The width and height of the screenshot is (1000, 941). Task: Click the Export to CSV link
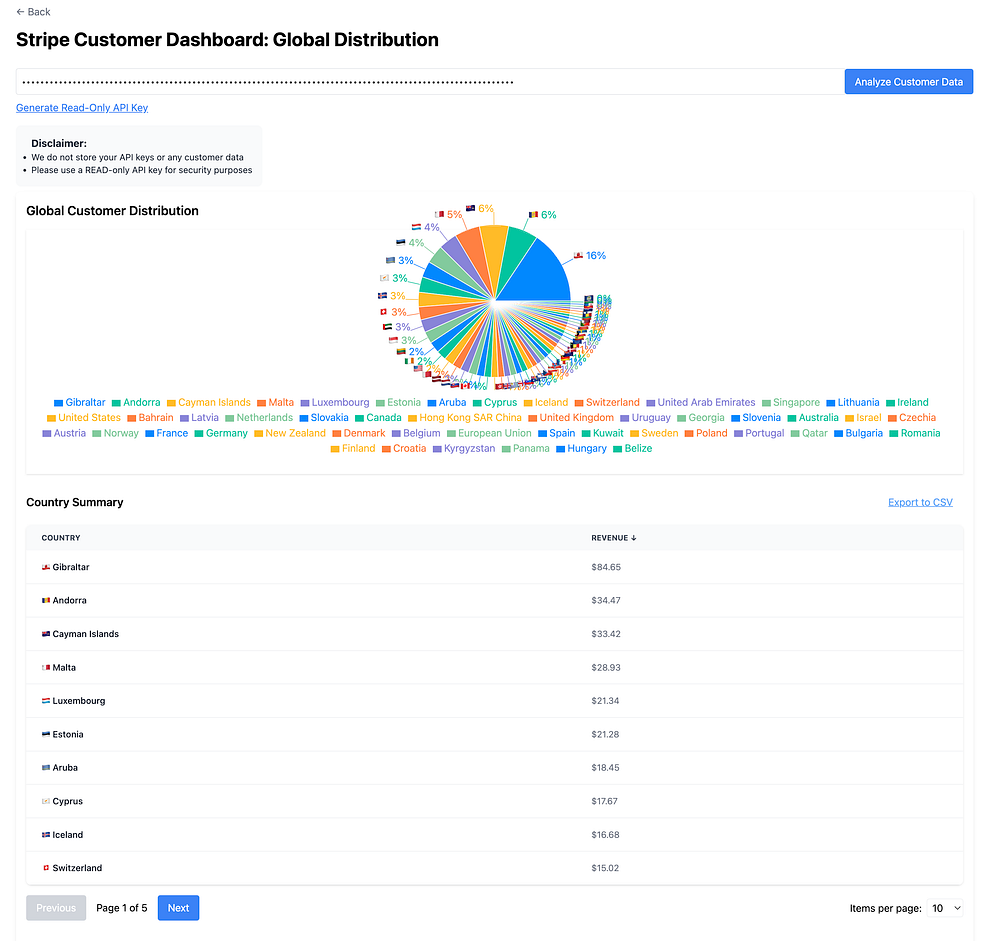(920, 502)
